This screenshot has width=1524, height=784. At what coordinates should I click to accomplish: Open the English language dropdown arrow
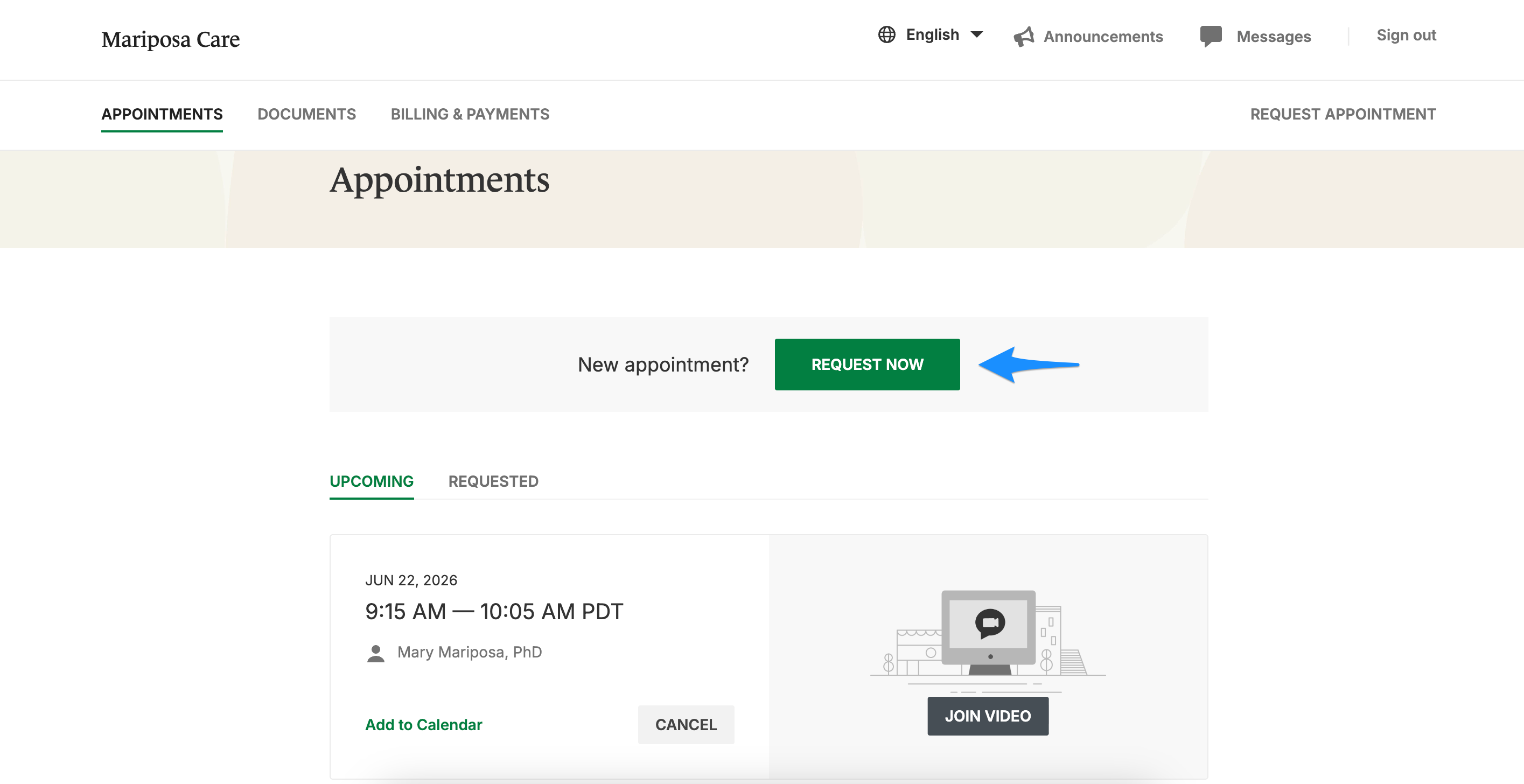(977, 35)
